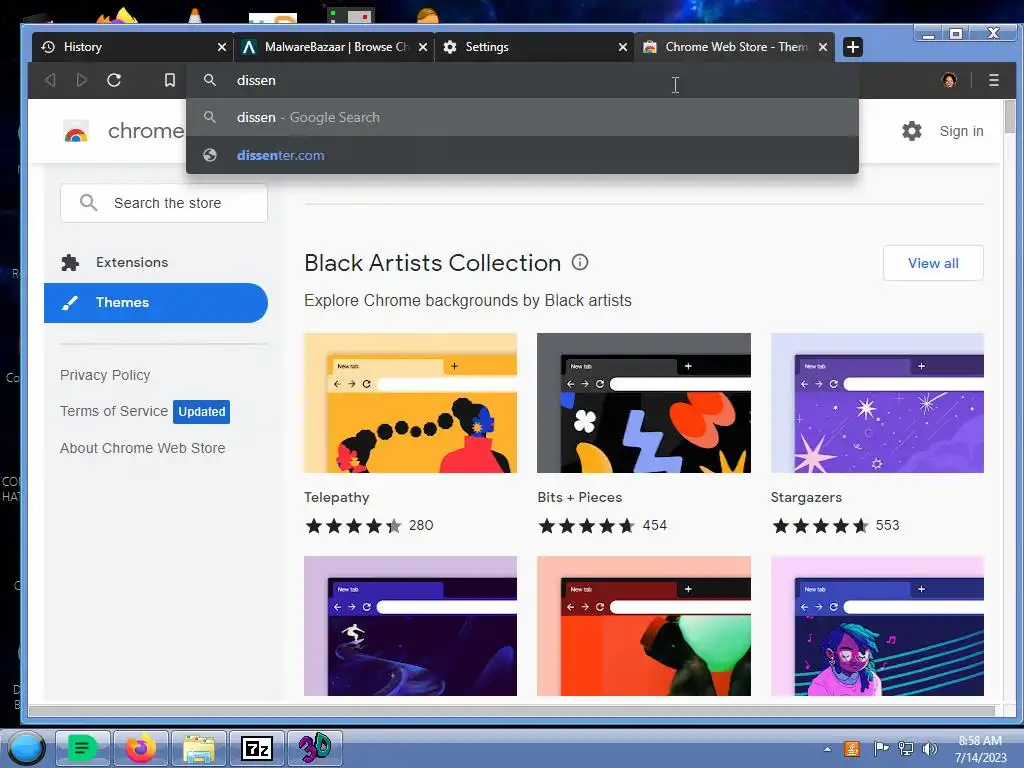The height and width of the screenshot is (768, 1024).
Task: Open the surfer purple theme thumbnail
Action: point(410,626)
